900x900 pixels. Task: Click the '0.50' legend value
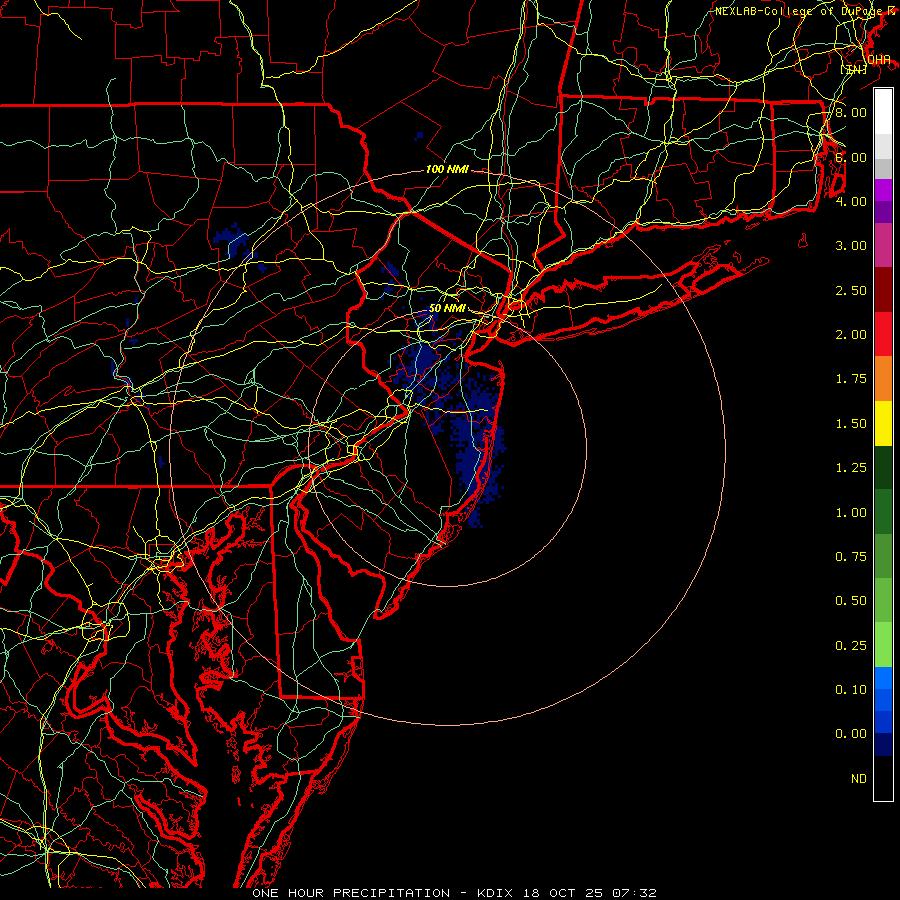click(x=851, y=601)
